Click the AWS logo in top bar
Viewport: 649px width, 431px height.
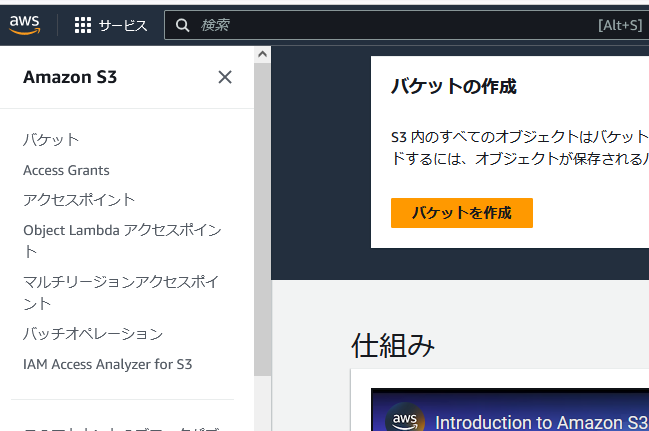coord(24,25)
